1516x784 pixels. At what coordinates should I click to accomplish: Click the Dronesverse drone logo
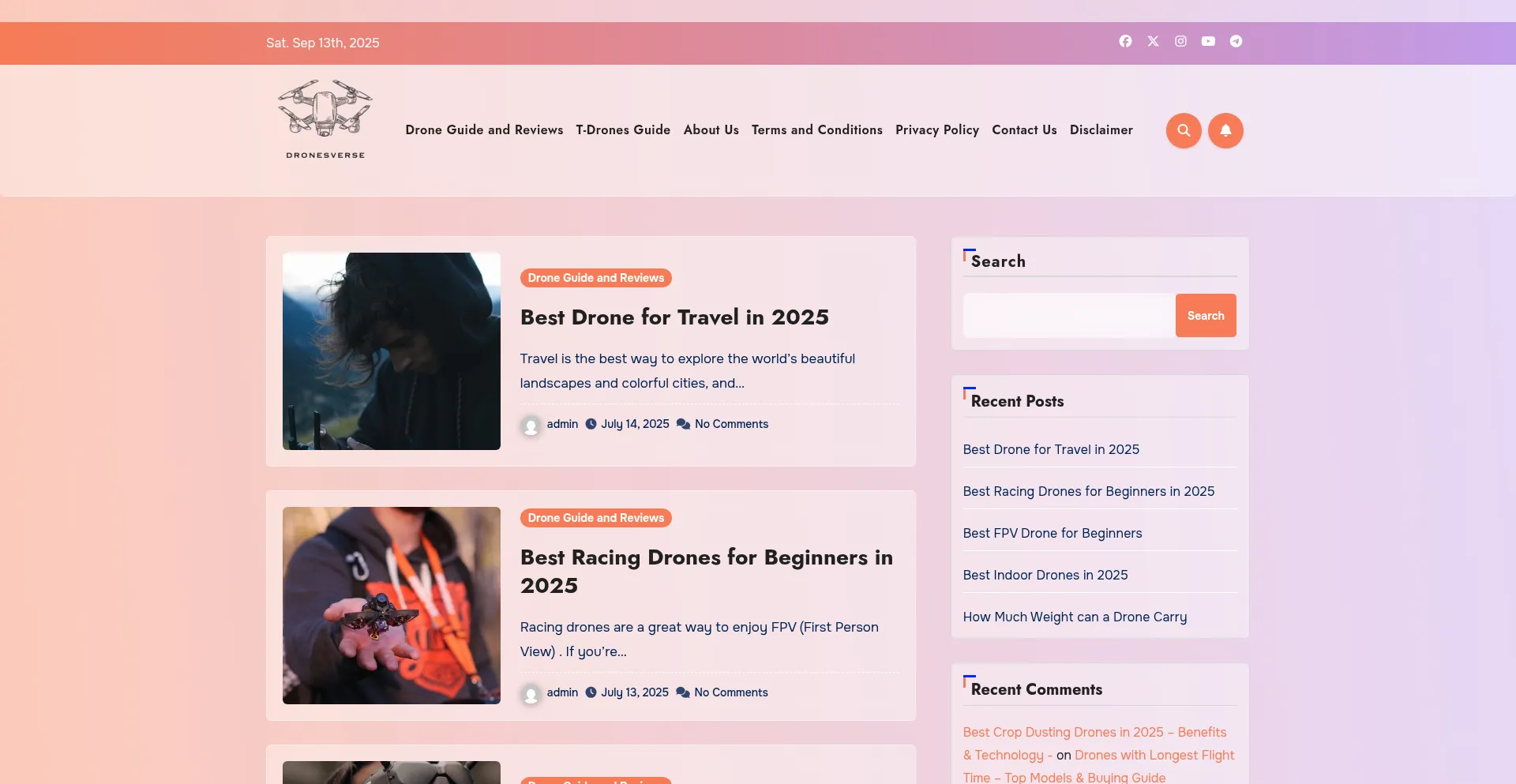[x=325, y=119]
